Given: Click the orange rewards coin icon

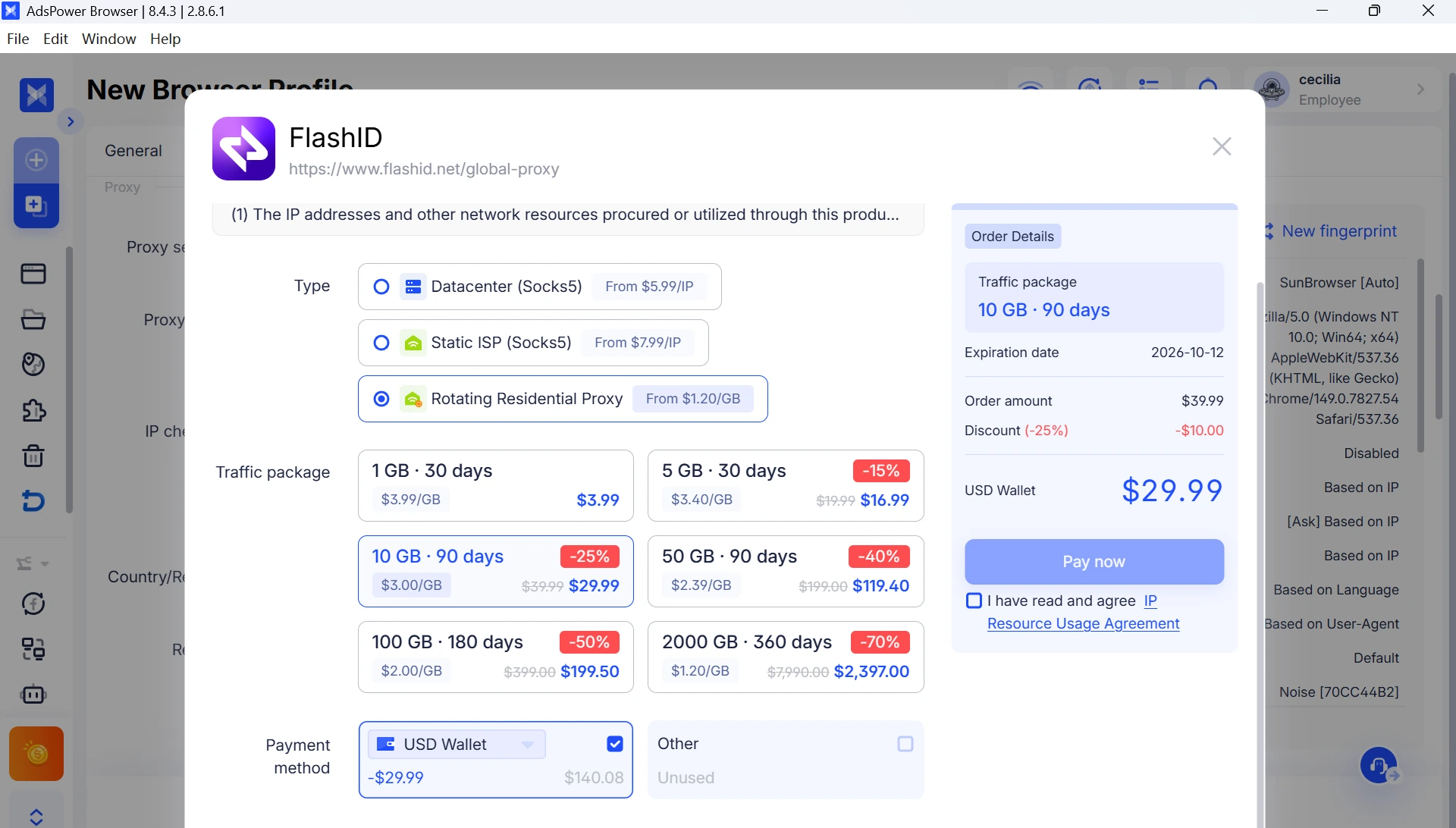Looking at the screenshot, I should [36, 754].
